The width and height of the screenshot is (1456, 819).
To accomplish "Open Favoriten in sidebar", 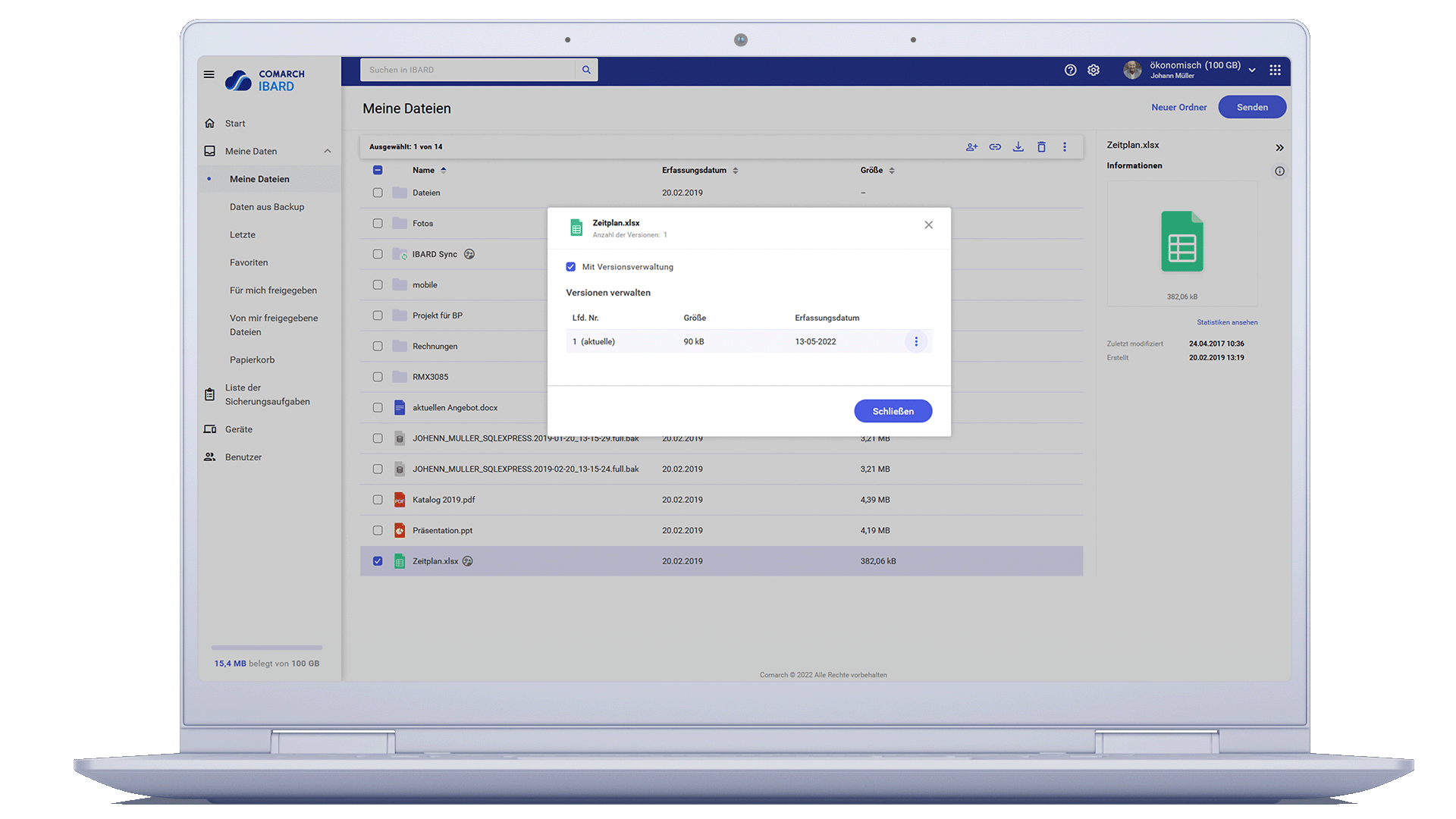I will [249, 262].
